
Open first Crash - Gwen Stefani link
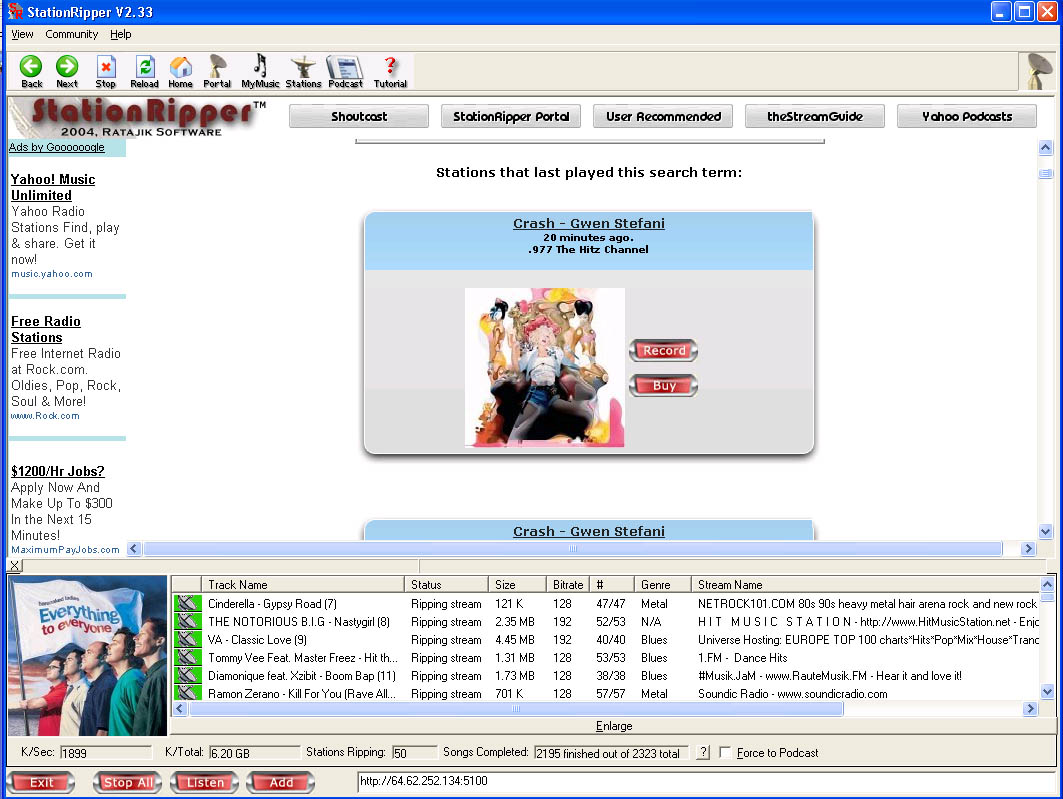click(x=588, y=223)
